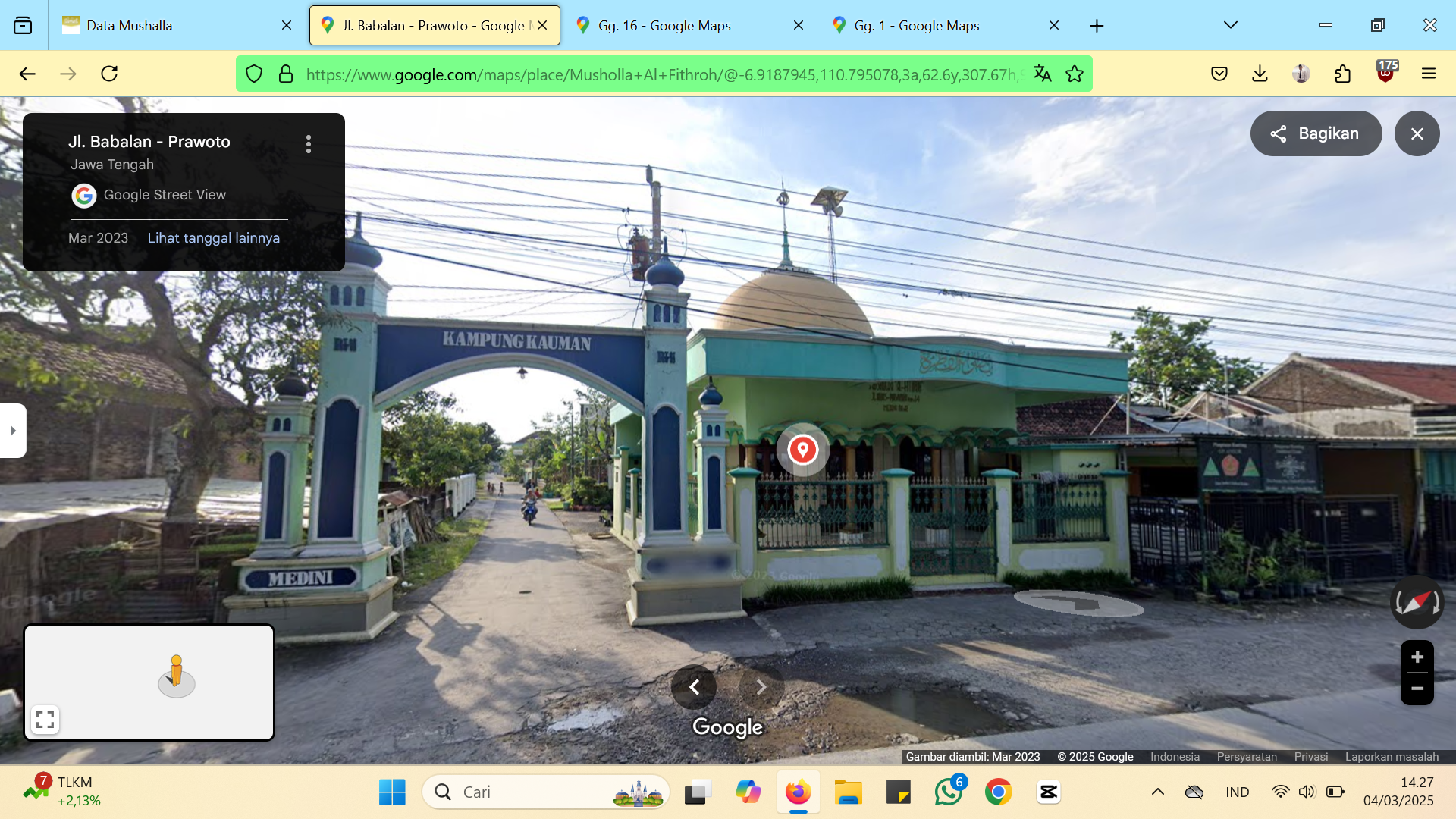Screen dimensions: 1456x819
Task: Open Indonesia region link
Action: point(1175,757)
